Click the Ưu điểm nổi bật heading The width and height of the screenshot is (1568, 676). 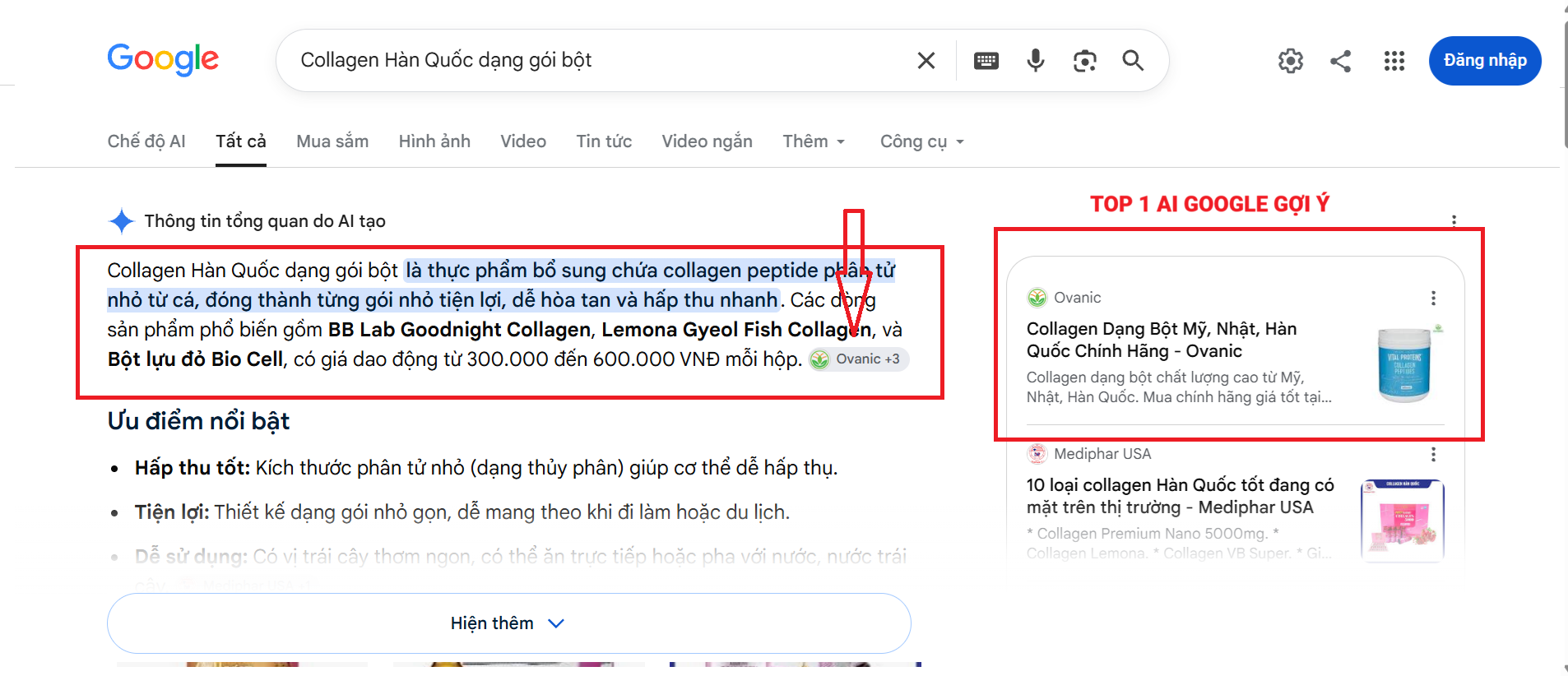click(x=198, y=421)
